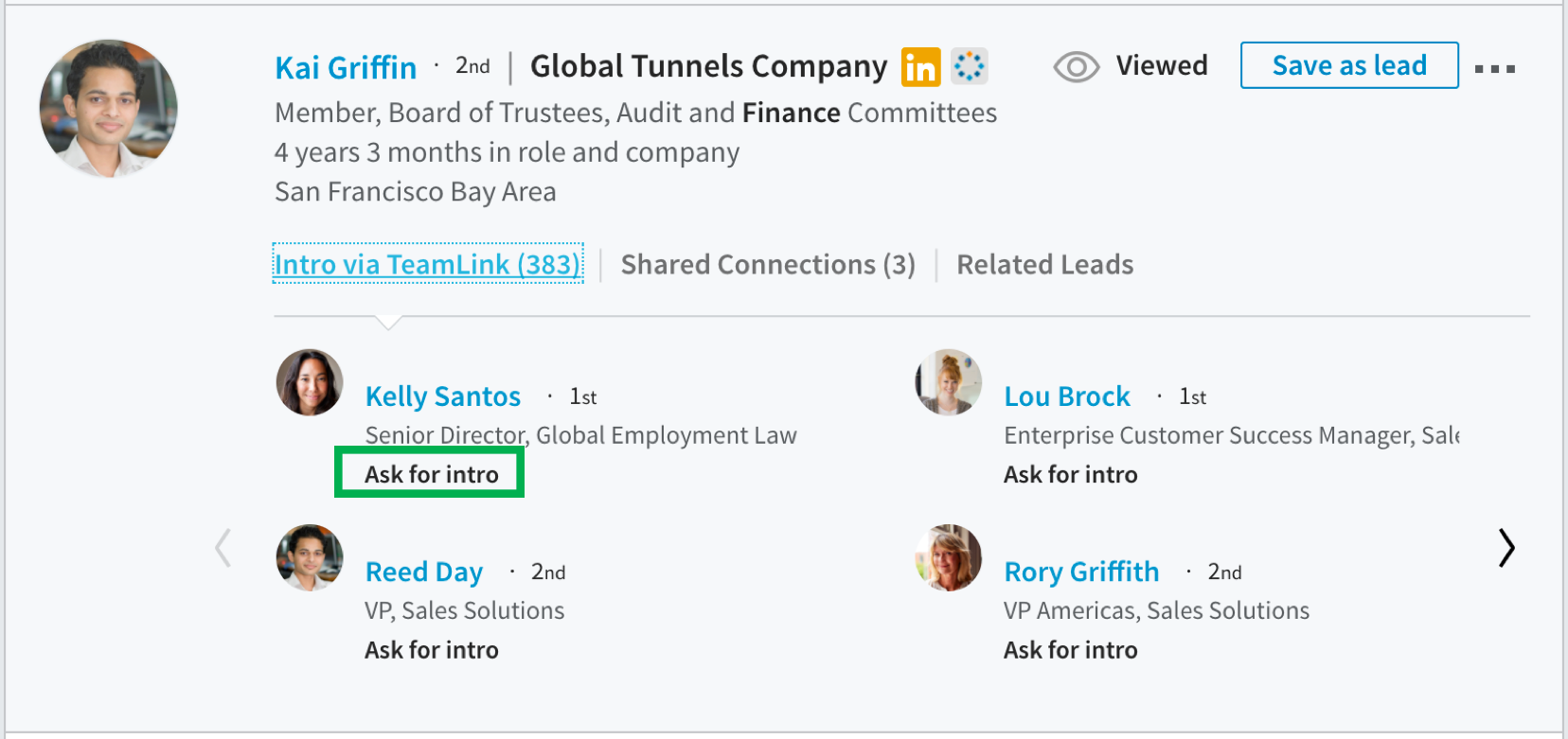The height and width of the screenshot is (739, 1568).
Task: Open Rory Griffith profile link
Action: click(1081, 572)
